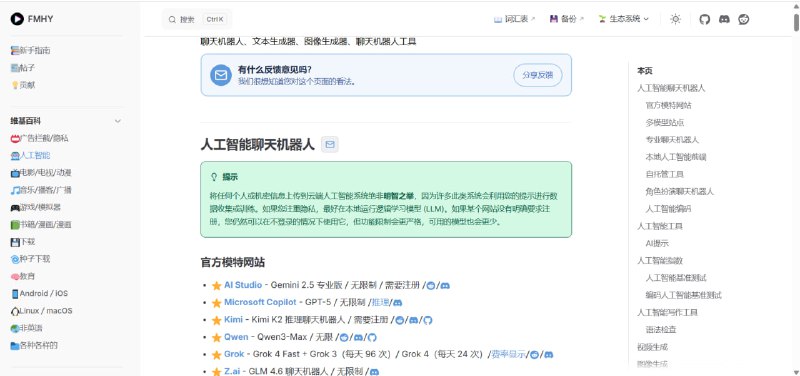
Task: Open 帖子 in the sidebar
Action: click(x=23, y=68)
